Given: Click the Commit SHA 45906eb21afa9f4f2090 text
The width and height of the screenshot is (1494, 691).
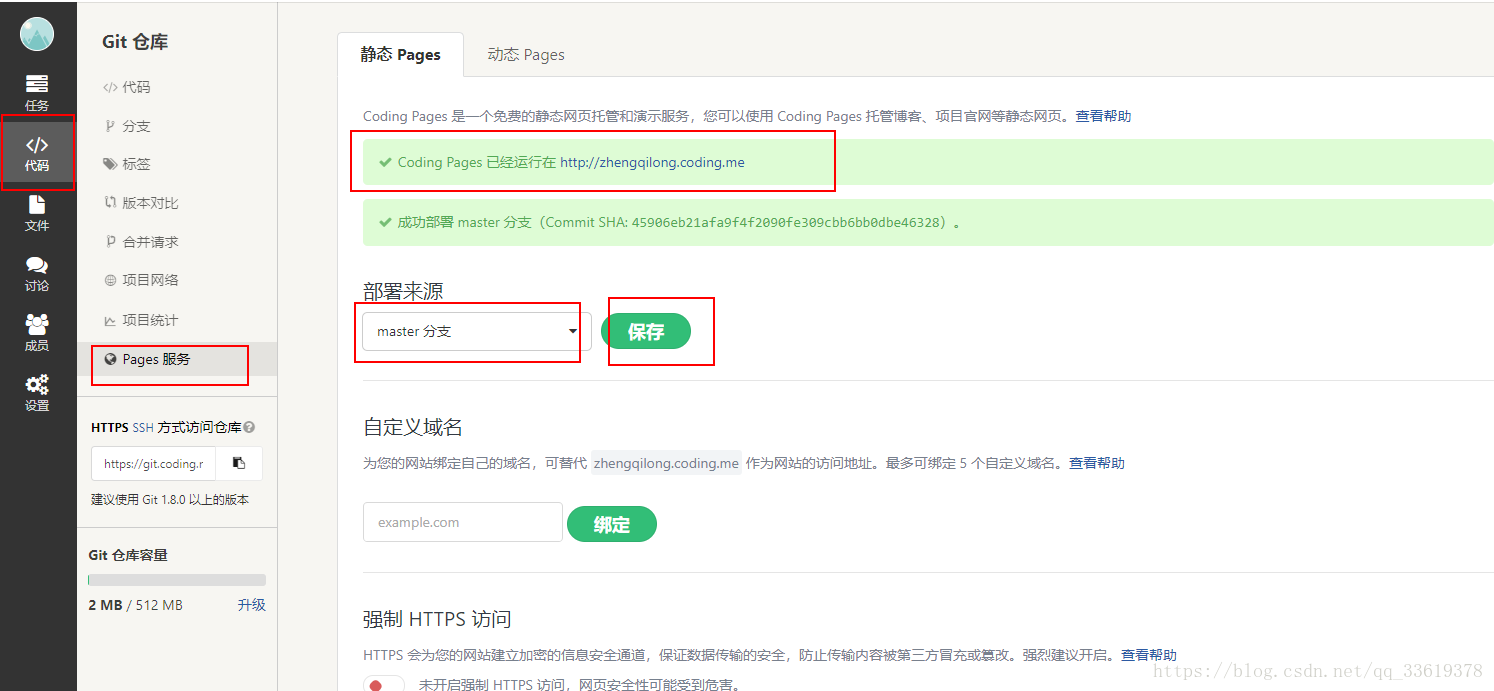Looking at the screenshot, I should click(787, 222).
